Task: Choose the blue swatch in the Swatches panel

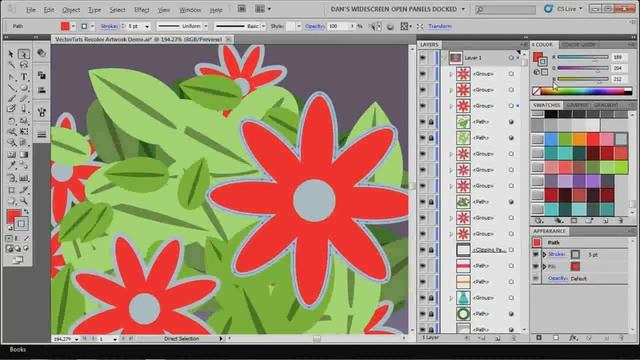Action: click(551, 139)
